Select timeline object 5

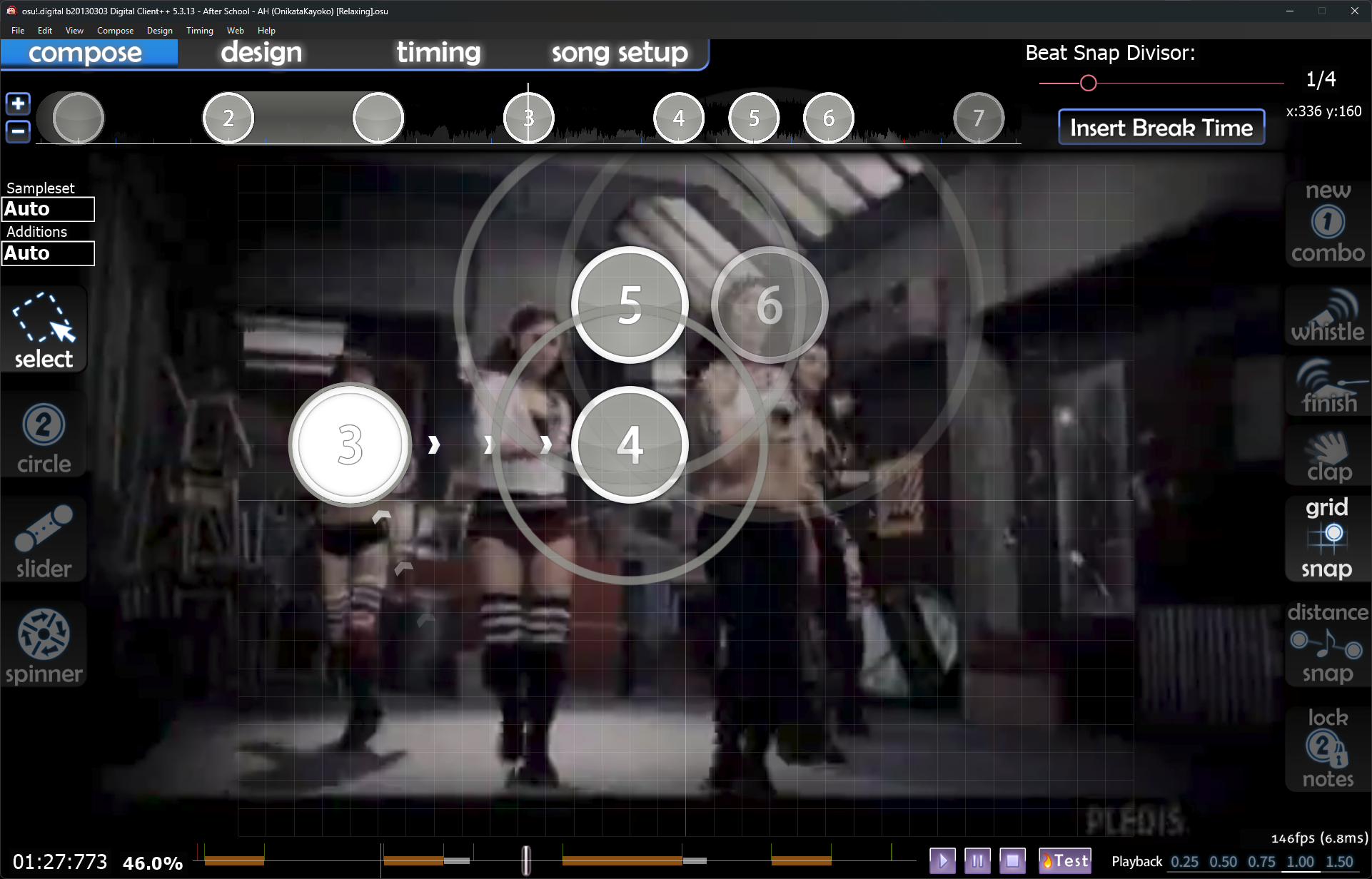(754, 118)
